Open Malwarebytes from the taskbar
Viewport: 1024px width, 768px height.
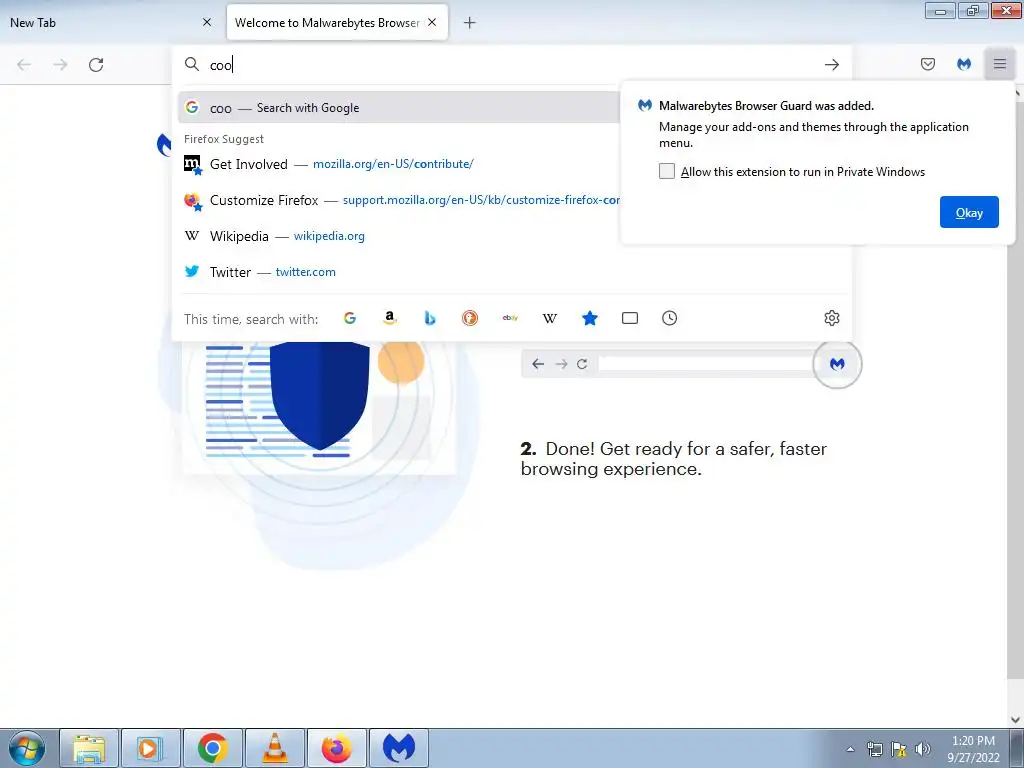click(x=399, y=748)
